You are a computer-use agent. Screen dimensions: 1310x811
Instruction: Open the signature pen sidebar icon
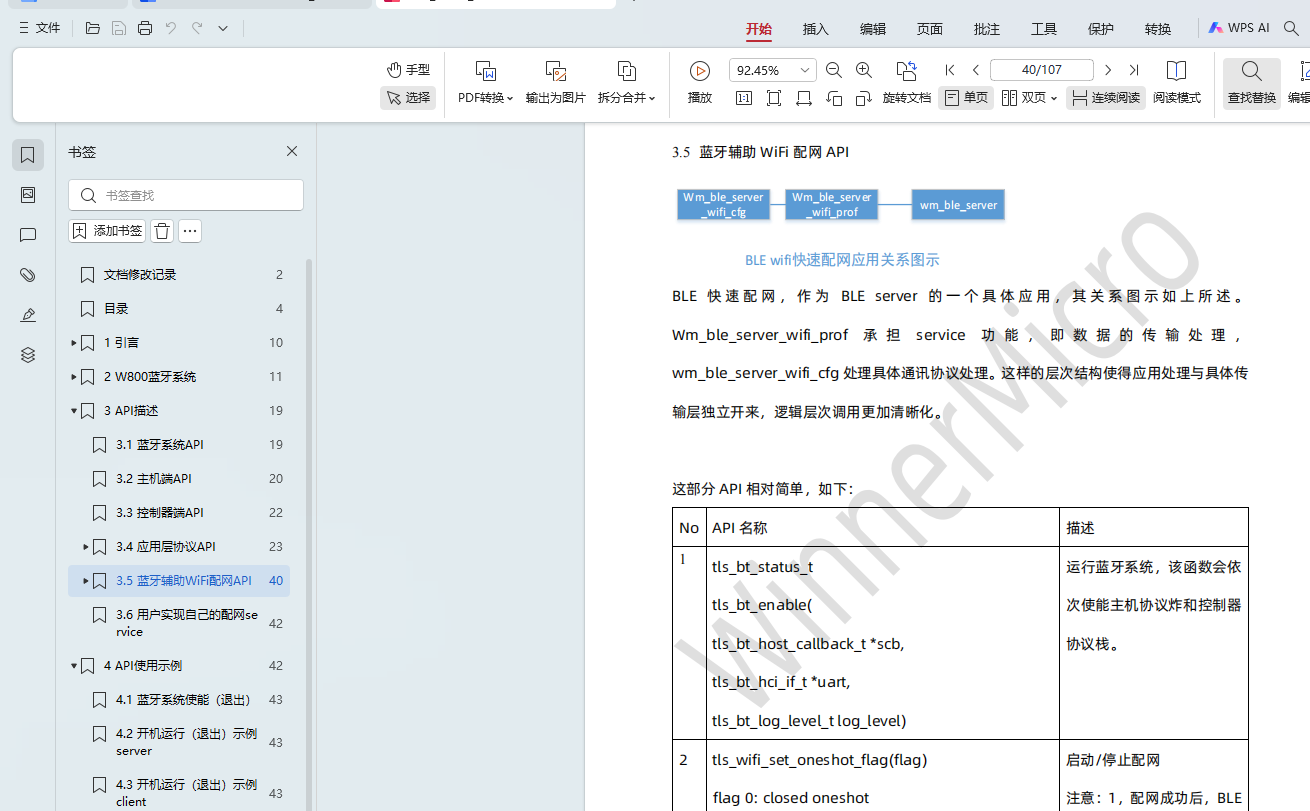click(x=28, y=315)
